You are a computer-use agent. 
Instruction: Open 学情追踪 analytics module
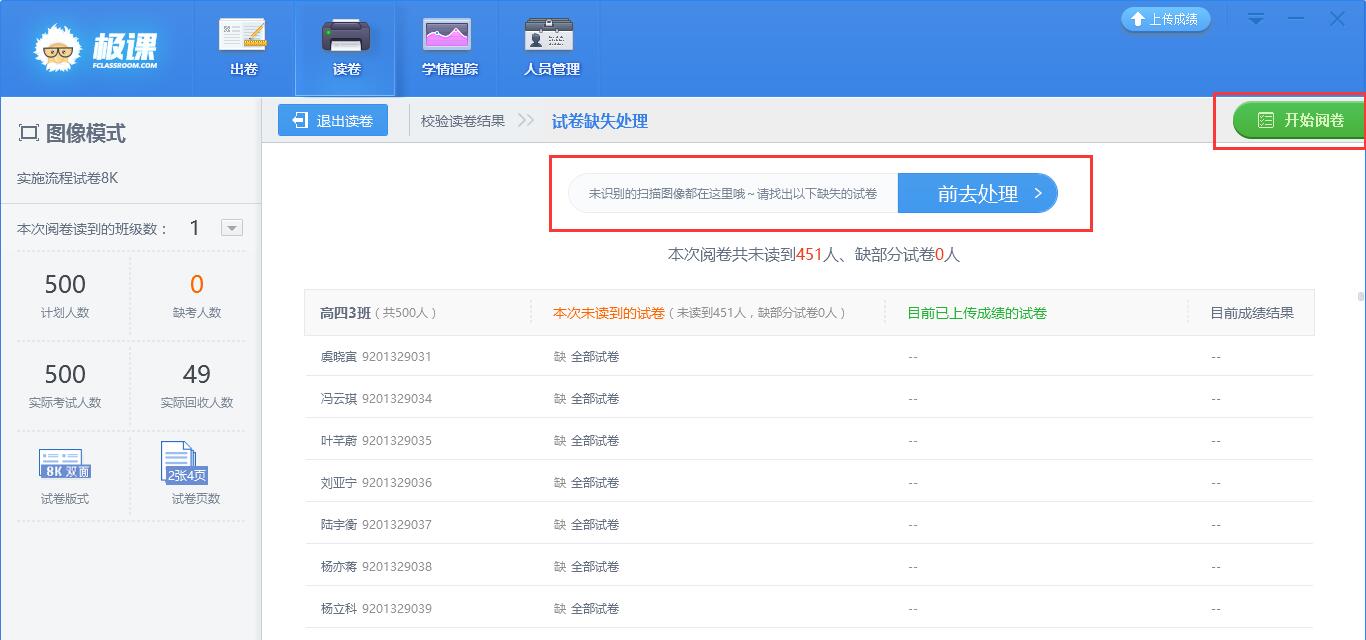click(449, 48)
